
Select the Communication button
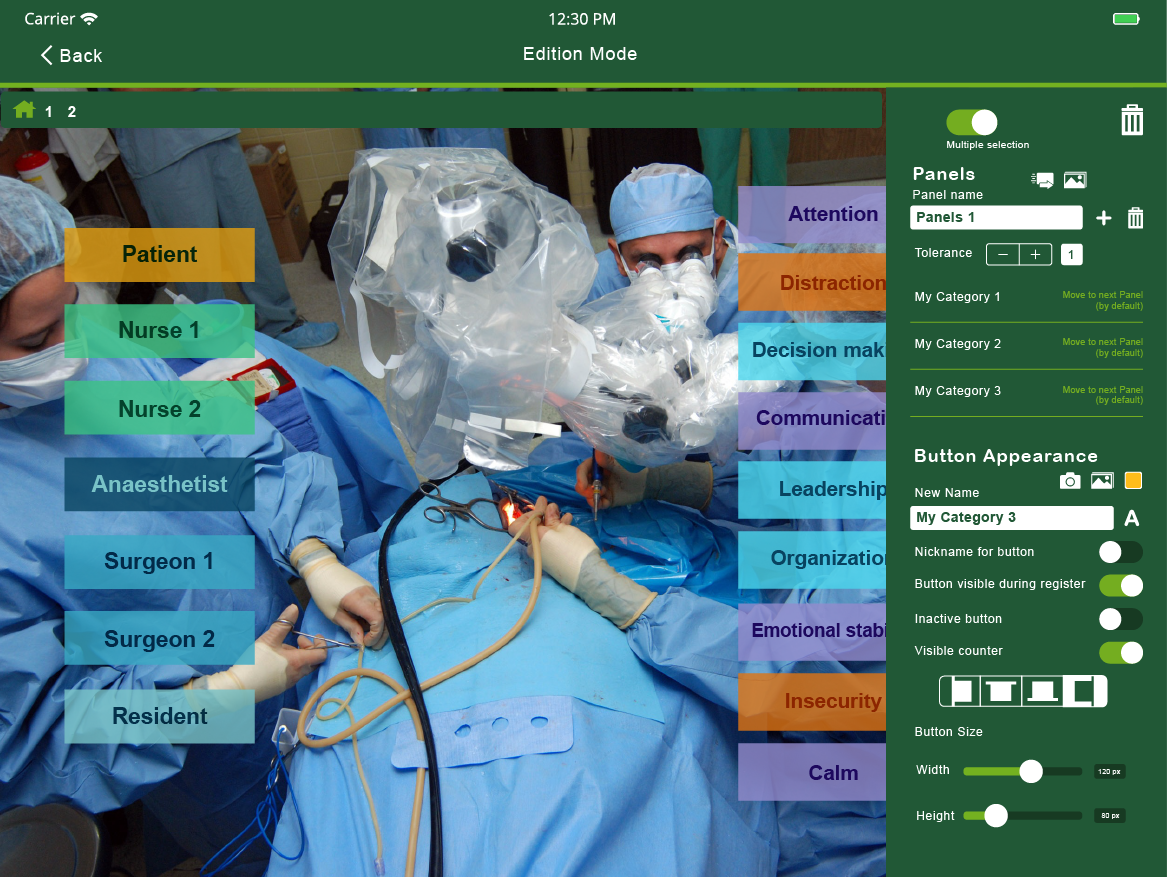tap(812, 419)
